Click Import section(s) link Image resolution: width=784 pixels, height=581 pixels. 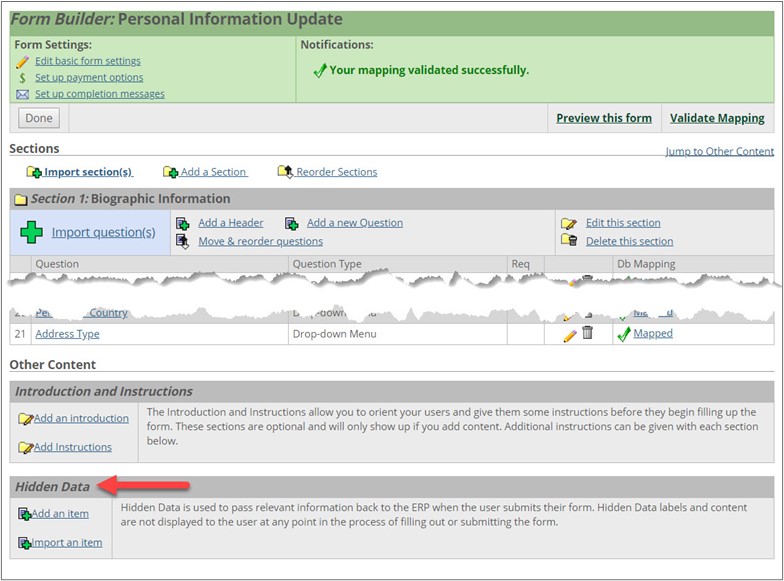click(x=87, y=172)
